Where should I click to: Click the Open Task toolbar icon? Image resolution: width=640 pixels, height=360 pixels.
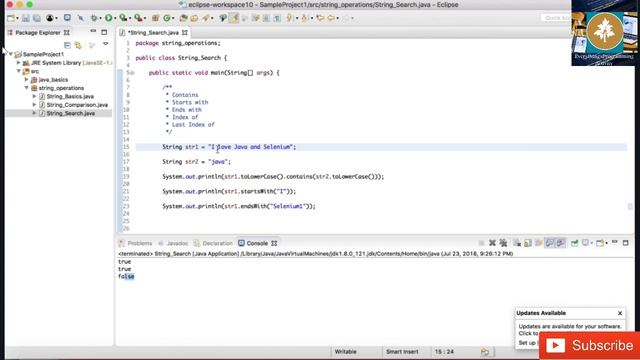tap(194, 18)
